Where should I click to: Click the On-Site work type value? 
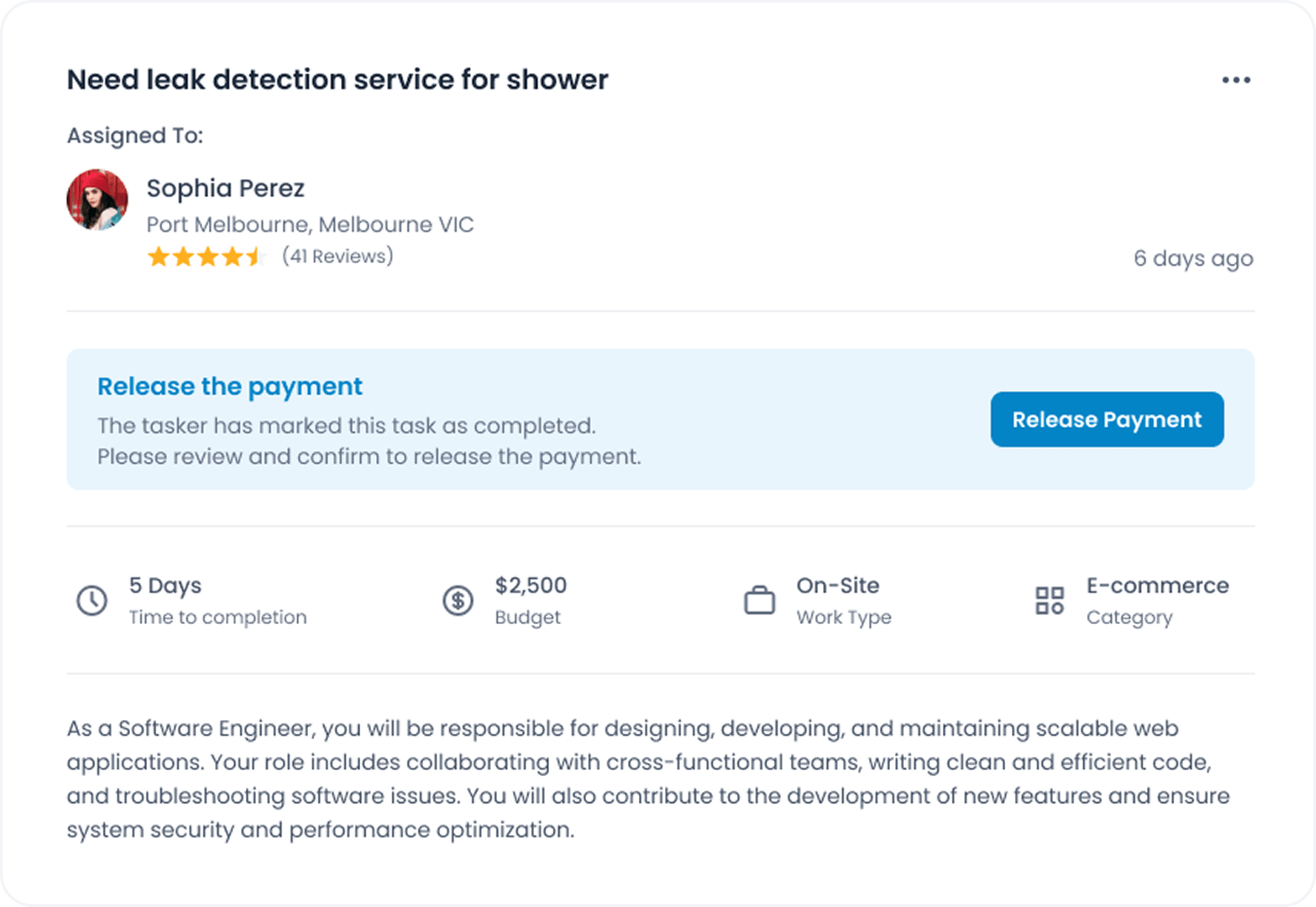pyautogui.click(x=837, y=585)
